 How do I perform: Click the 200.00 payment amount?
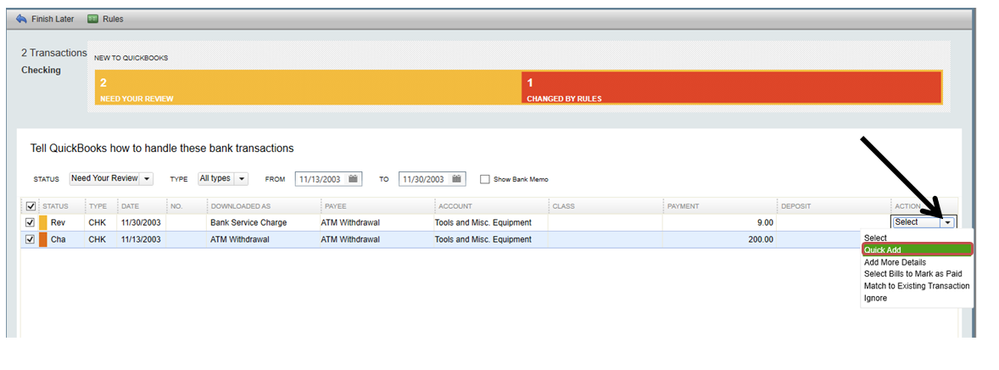point(761,239)
